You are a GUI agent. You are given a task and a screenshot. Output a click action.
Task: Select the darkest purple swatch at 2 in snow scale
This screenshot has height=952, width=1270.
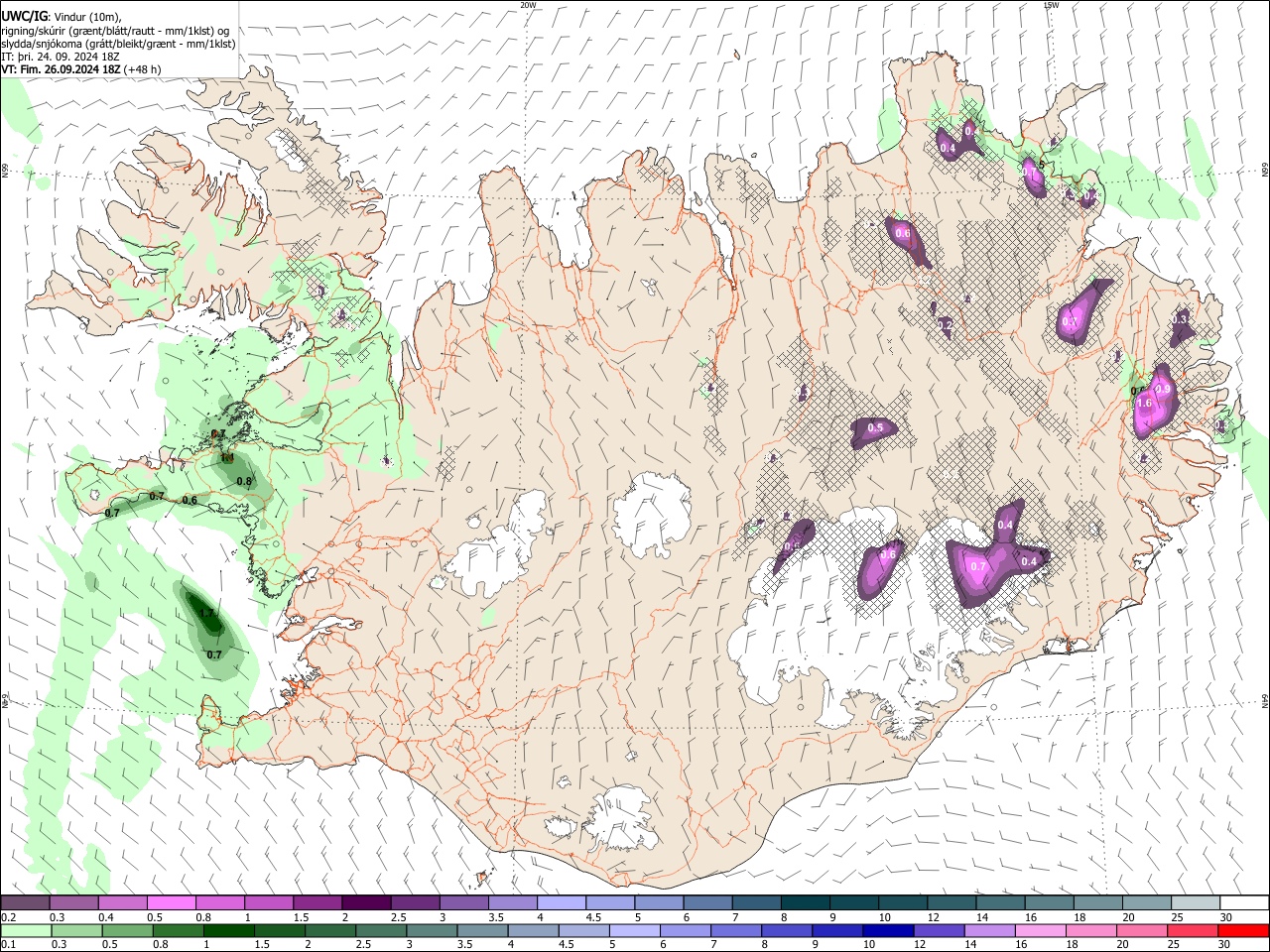tap(365, 903)
